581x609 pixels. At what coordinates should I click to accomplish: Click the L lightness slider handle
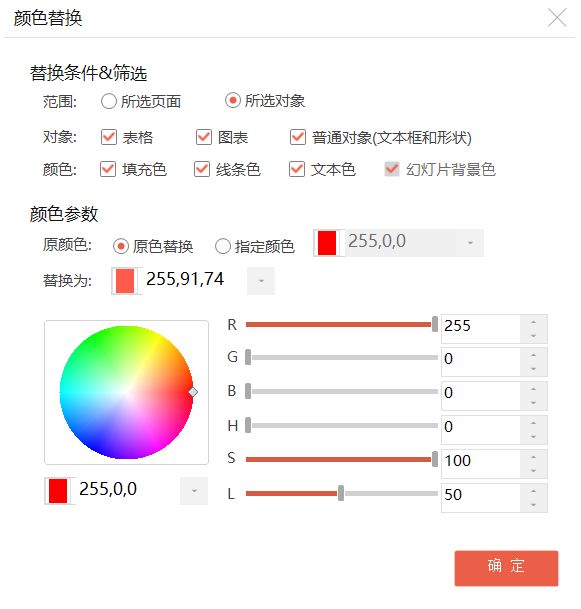pyautogui.click(x=341, y=493)
